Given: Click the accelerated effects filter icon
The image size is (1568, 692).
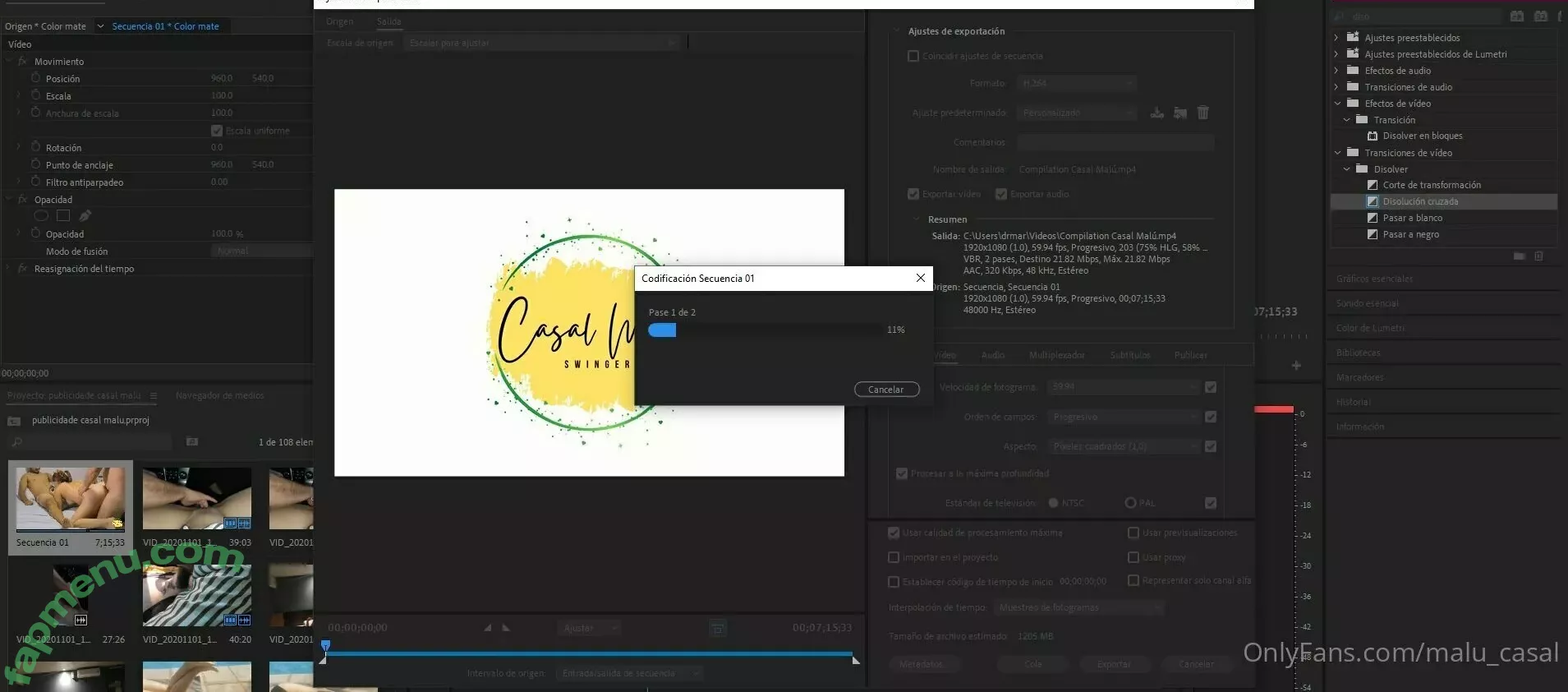Looking at the screenshot, I should (1517, 16).
